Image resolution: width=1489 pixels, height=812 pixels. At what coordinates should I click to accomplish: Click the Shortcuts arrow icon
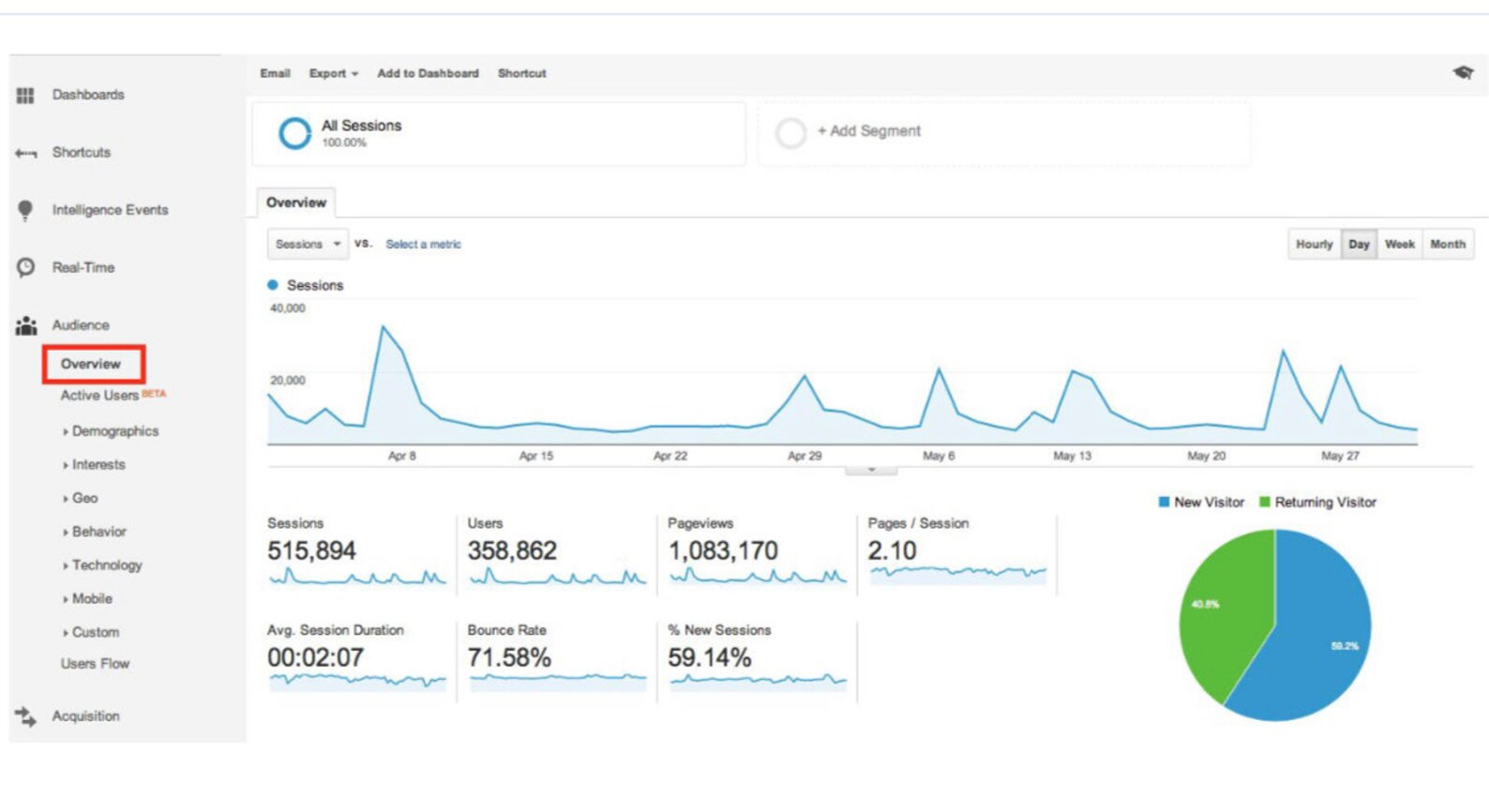point(25,153)
